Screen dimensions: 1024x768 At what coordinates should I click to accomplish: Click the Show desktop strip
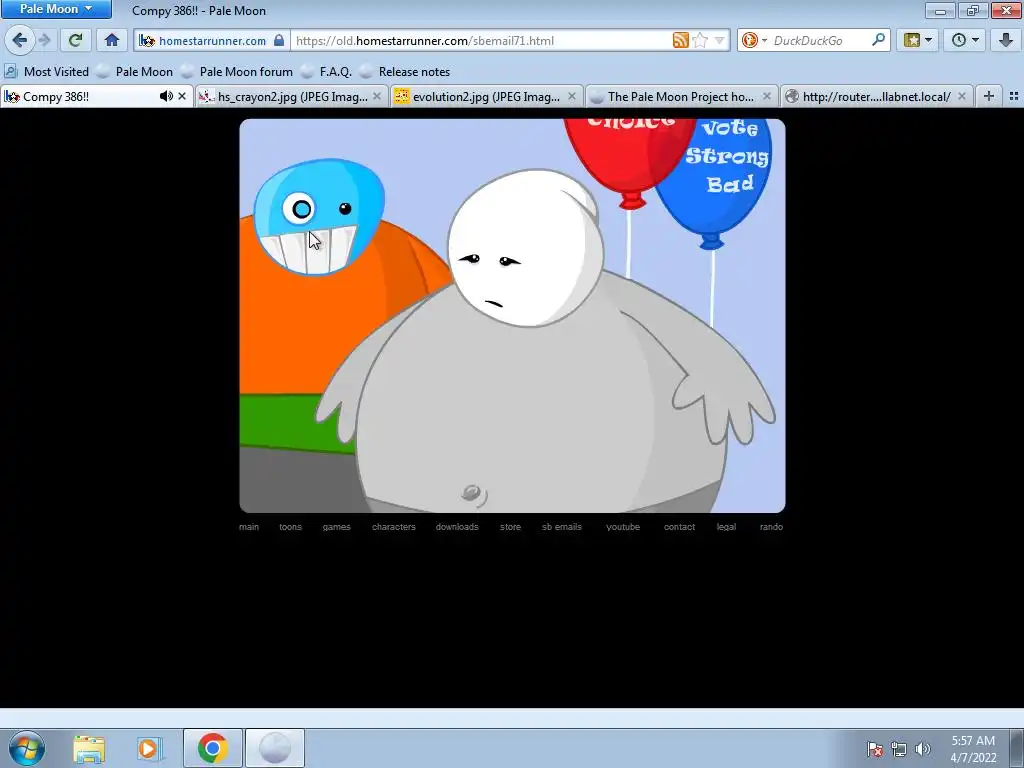(1017, 748)
